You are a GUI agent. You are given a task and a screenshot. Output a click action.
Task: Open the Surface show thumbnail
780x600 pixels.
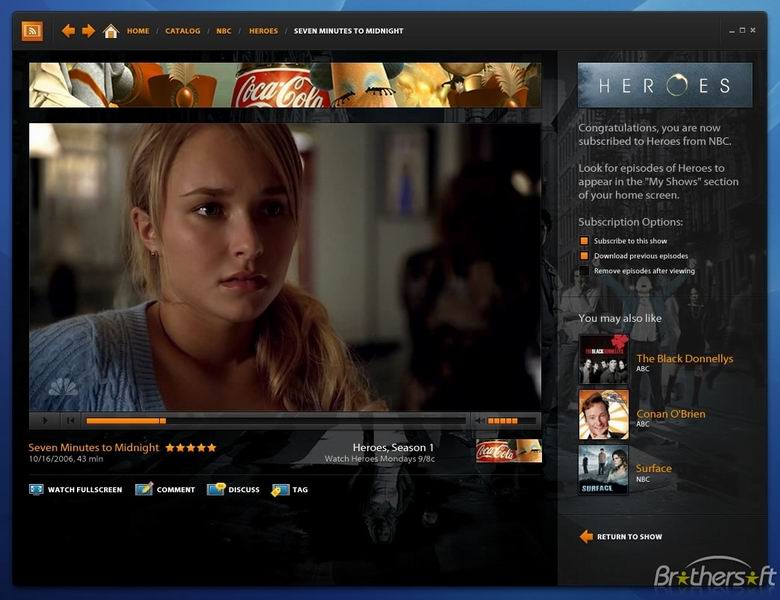point(603,470)
